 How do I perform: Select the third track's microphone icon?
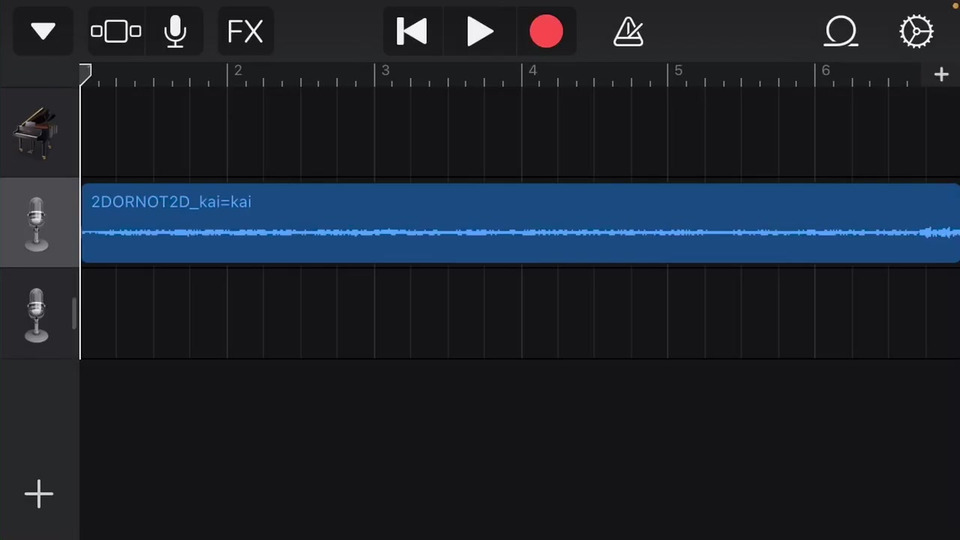36,314
